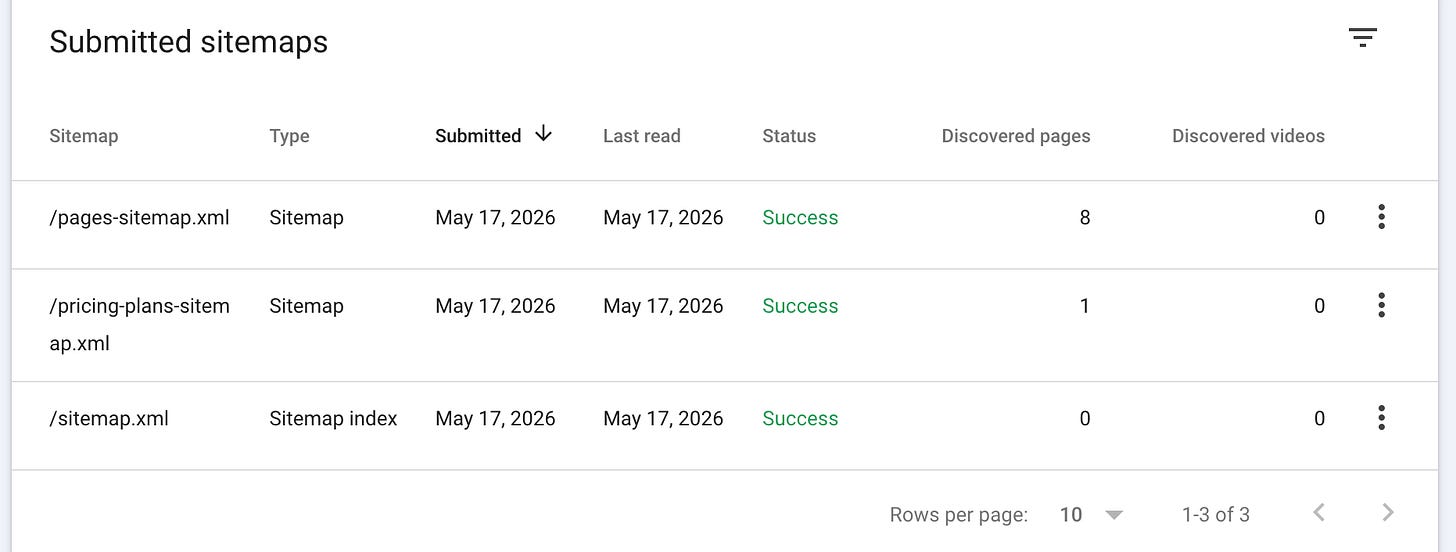This screenshot has height=552, width=1456.
Task: Select the rows per page value 10
Action: [1071, 515]
